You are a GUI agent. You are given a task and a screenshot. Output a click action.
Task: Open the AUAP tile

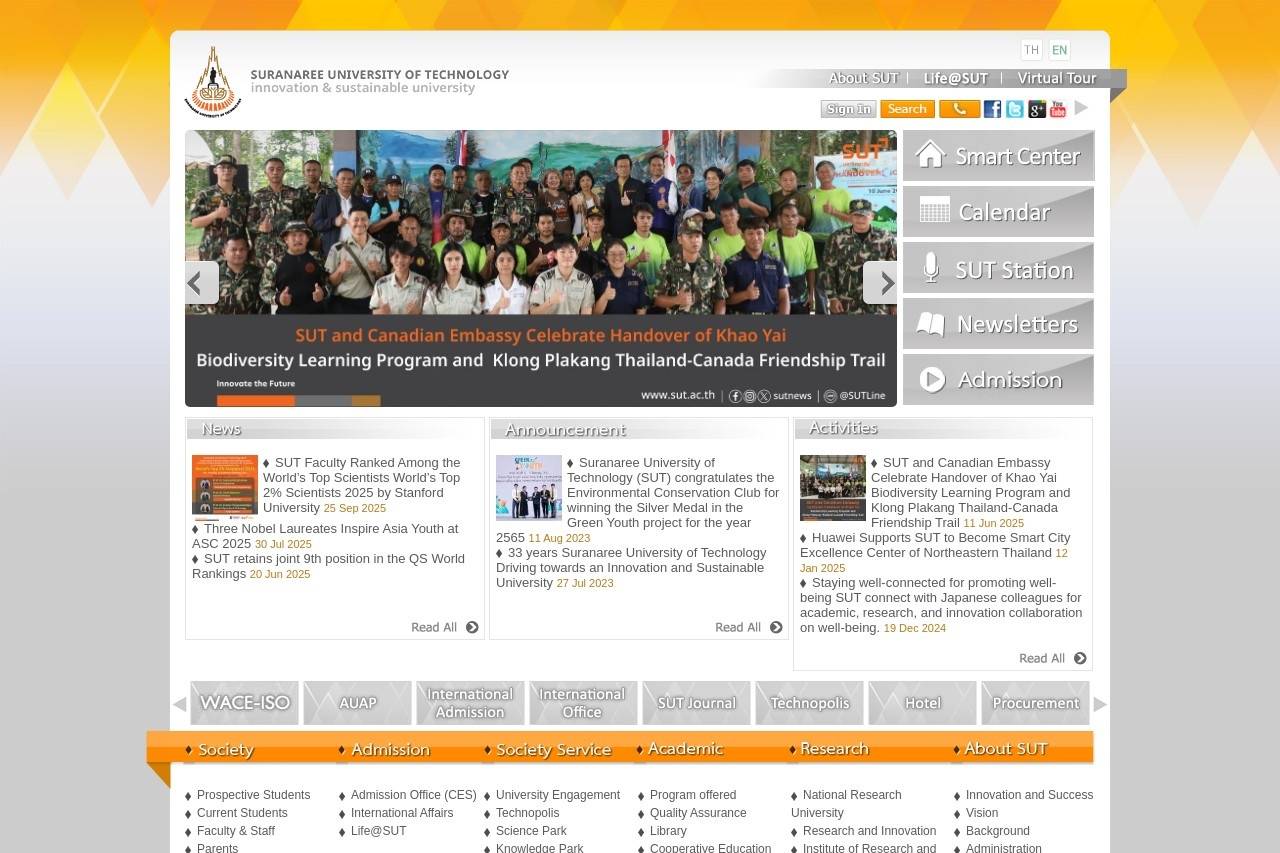(358, 703)
